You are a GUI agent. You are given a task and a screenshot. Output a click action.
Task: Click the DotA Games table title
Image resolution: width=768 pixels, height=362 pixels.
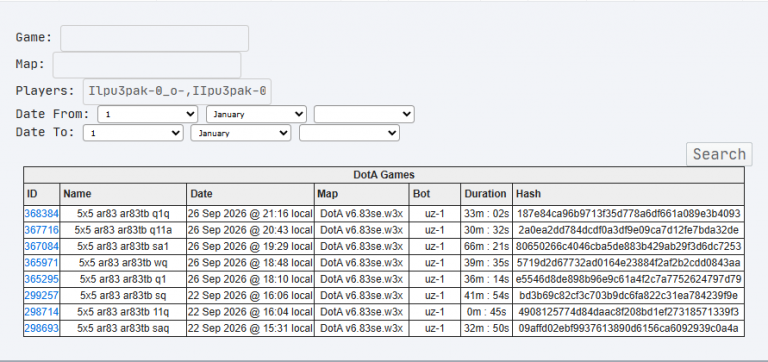point(384,175)
